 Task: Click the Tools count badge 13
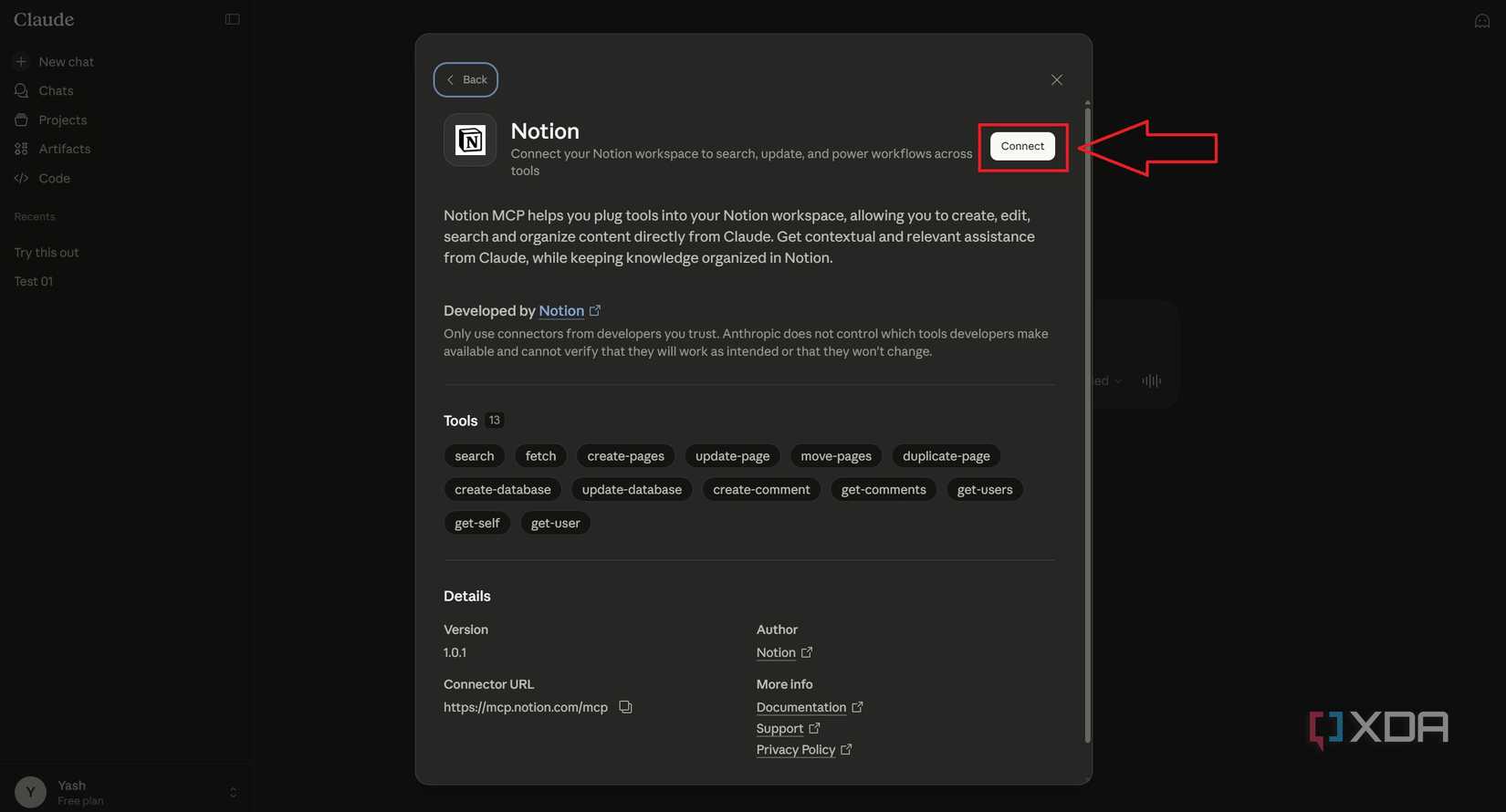[495, 421]
